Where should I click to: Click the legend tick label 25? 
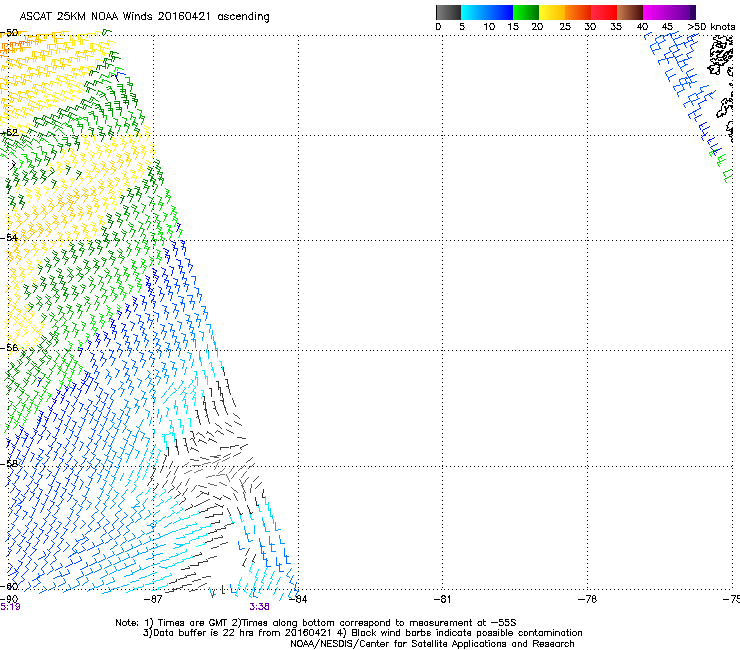pyautogui.click(x=565, y=27)
